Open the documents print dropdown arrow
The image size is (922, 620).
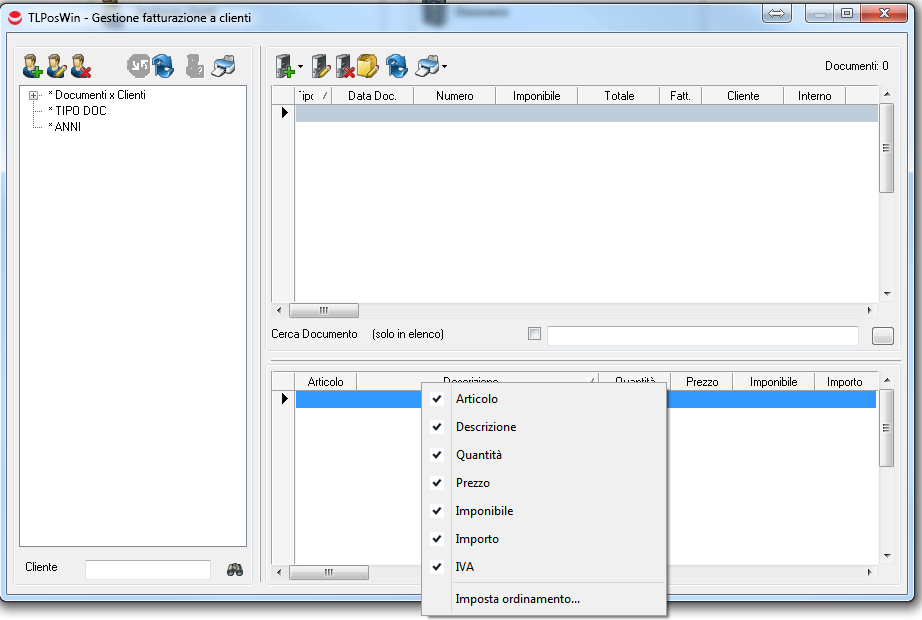(x=444, y=68)
